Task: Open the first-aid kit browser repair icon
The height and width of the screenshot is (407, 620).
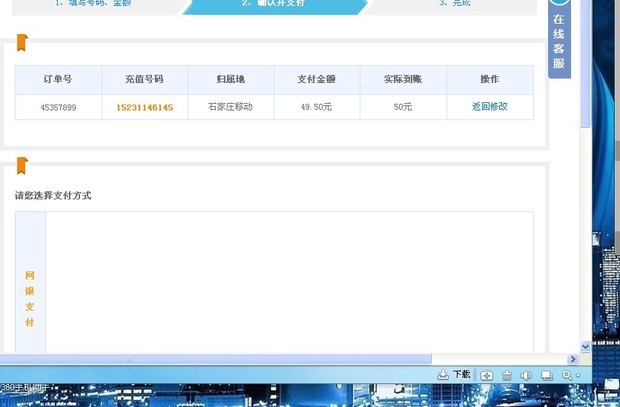Action: (x=487, y=375)
